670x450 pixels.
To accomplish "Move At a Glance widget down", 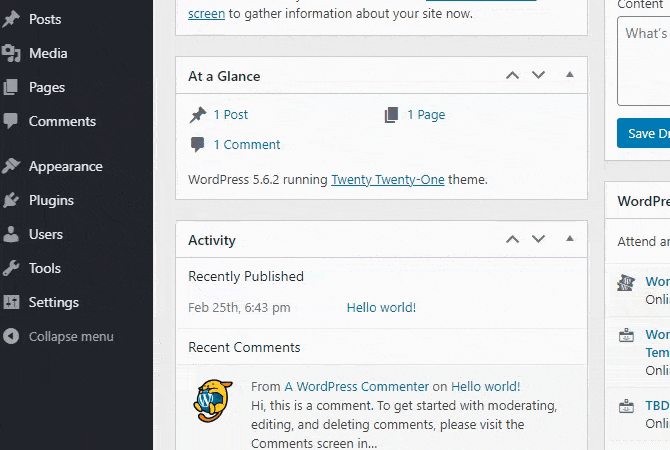I will pyautogui.click(x=538, y=75).
